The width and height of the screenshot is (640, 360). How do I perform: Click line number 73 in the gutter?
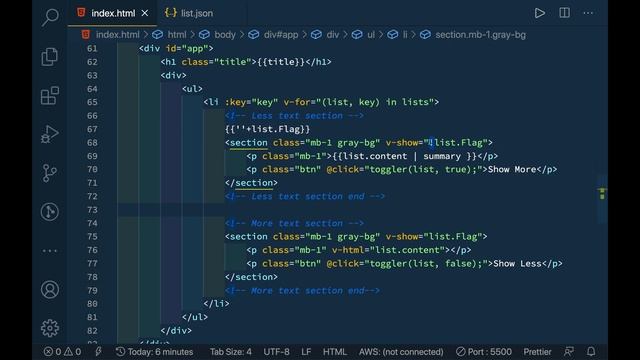click(x=92, y=210)
